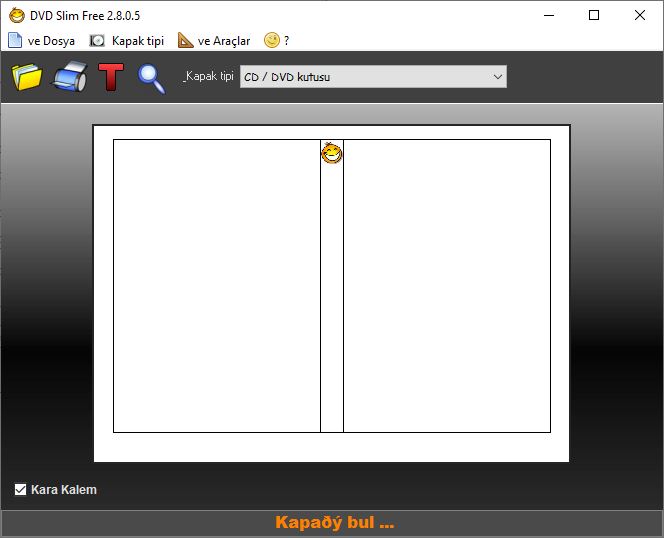Expand the CD / DVD kutusu dropdown
The width and height of the screenshot is (664, 538).
pos(373,77)
